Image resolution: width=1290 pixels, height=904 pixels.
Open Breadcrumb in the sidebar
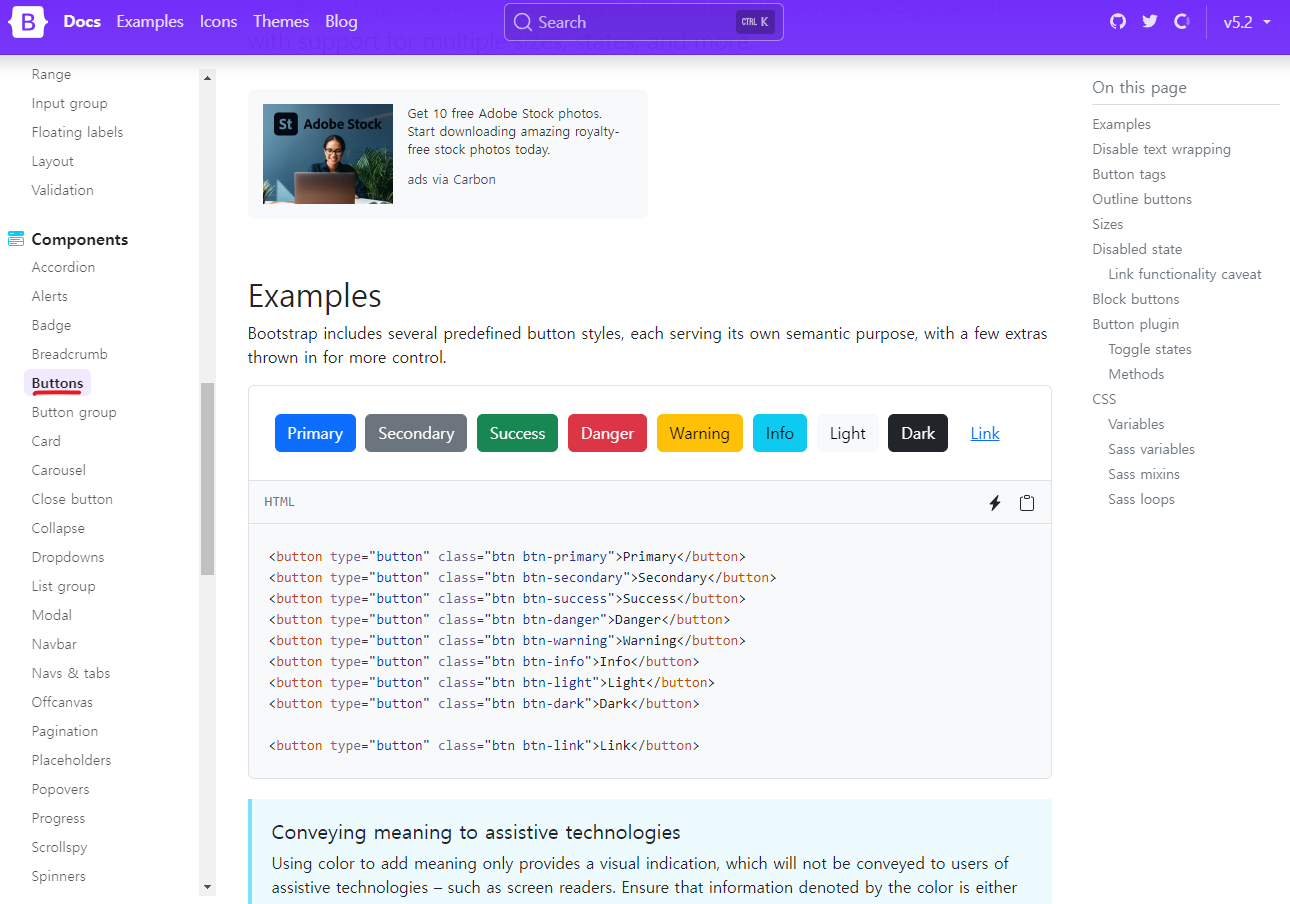(69, 354)
